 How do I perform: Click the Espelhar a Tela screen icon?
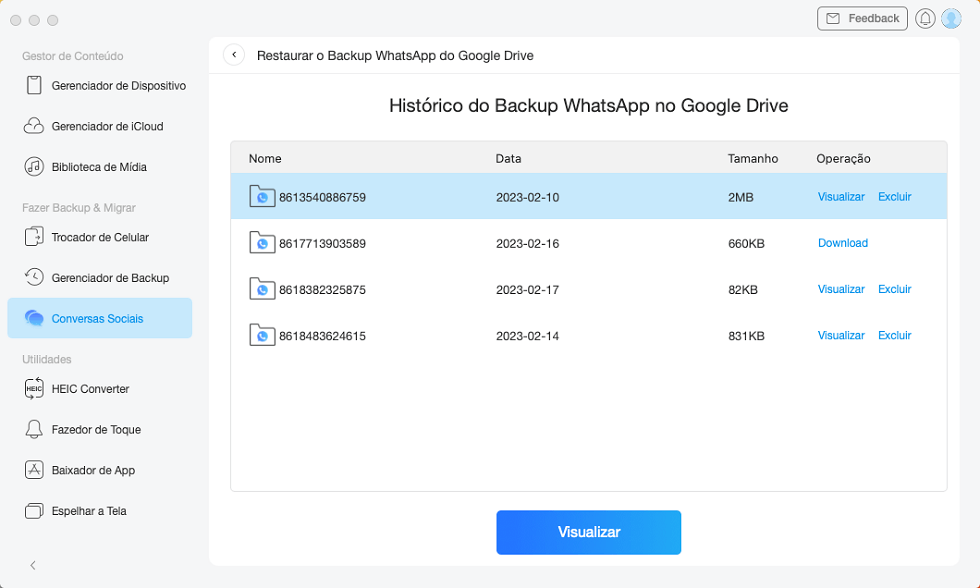pyautogui.click(x=34, y=511)
